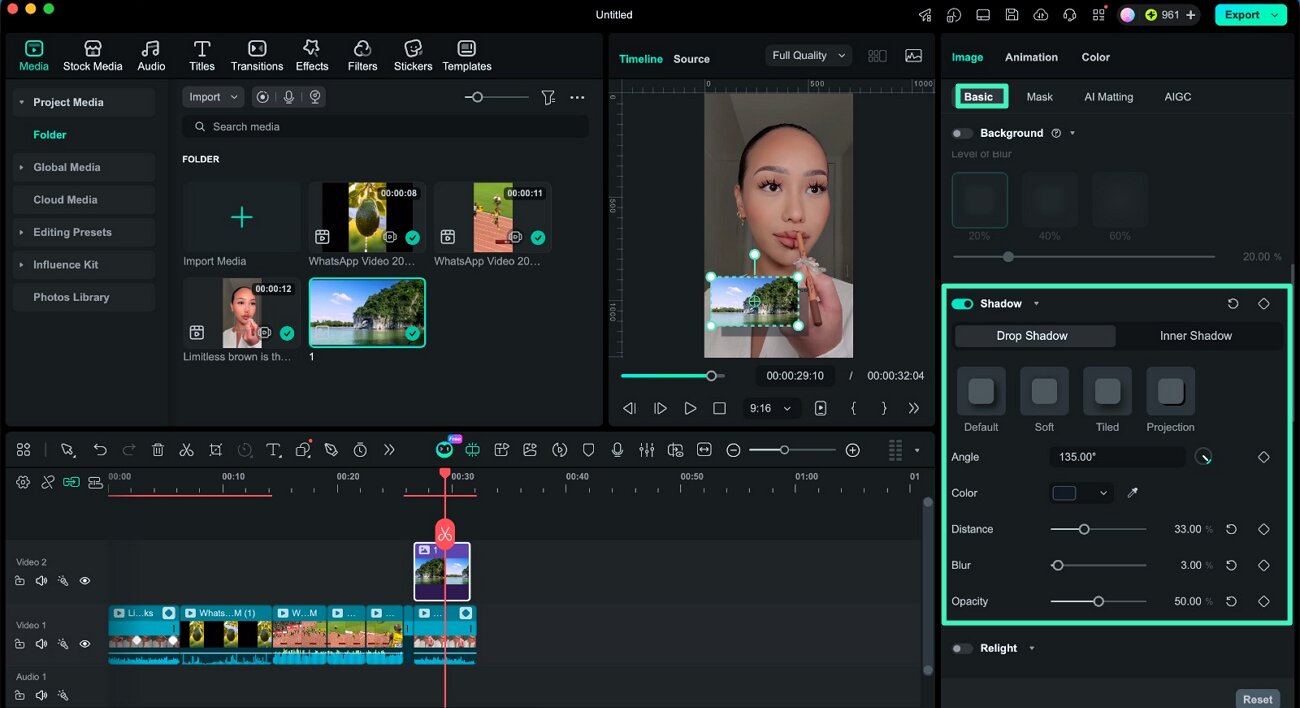Screen dimensions: 1300x708
Task: Open the Full Quality dropdown
Action: pyautogui.click(x=808, y=56)
